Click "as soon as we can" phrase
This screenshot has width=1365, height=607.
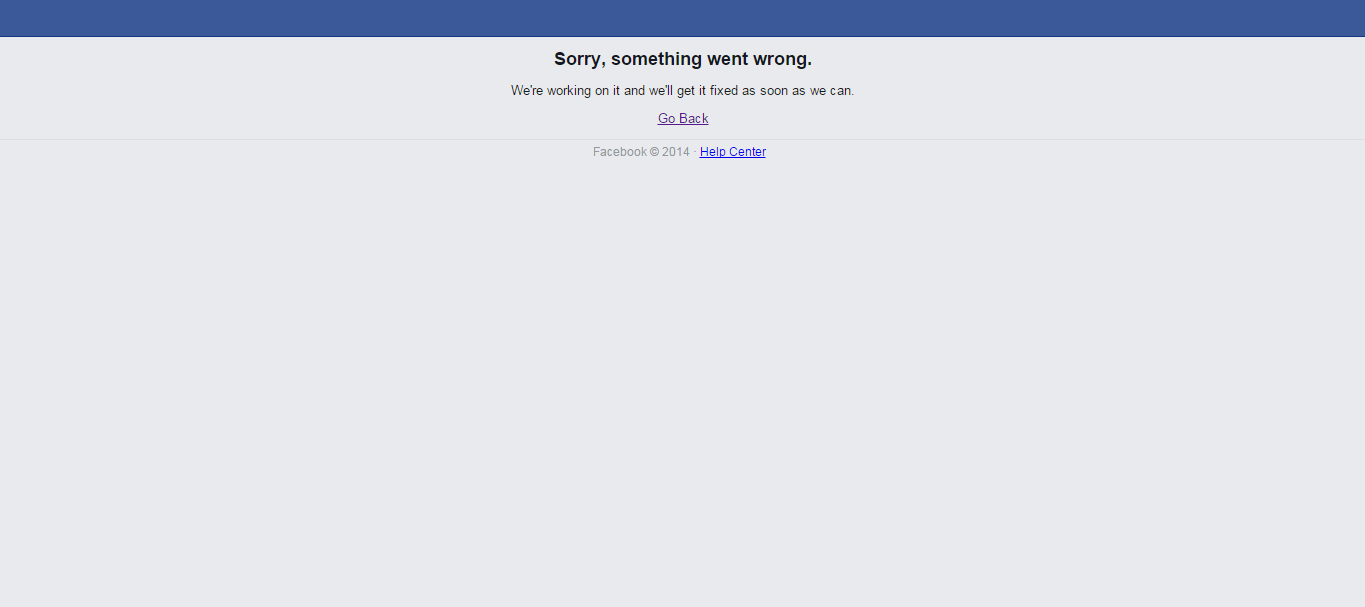(x=798, y=90)
